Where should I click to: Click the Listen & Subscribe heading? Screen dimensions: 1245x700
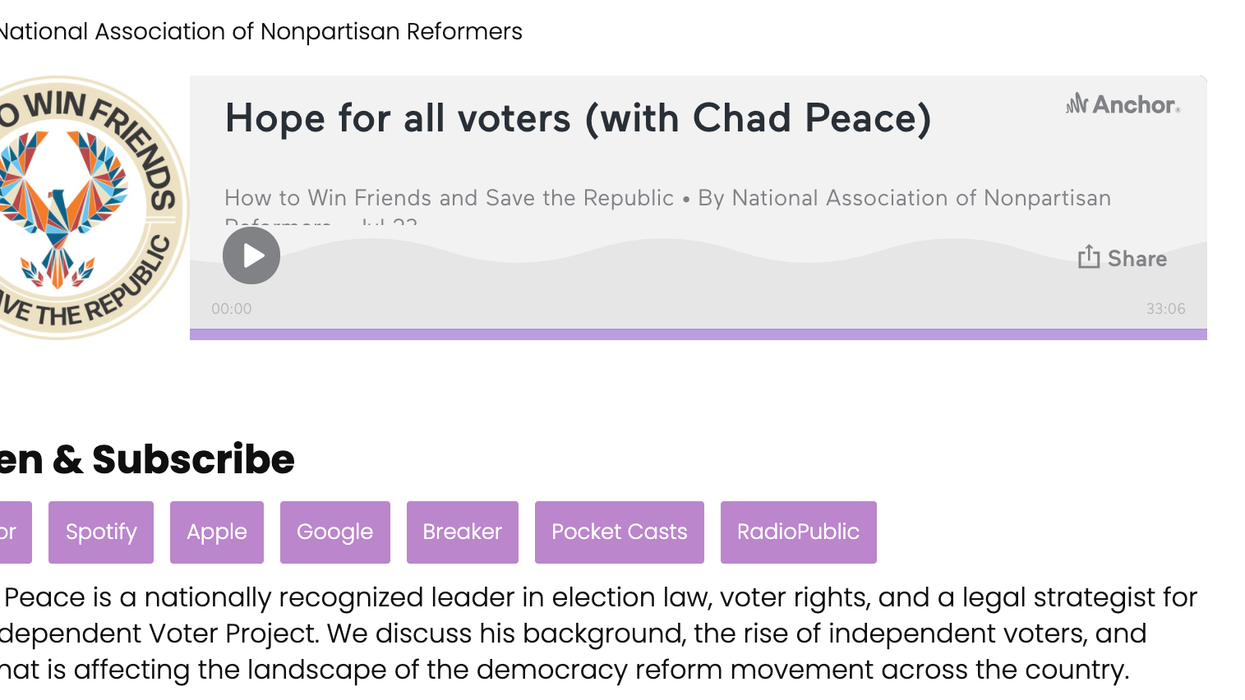coord(147,459)
